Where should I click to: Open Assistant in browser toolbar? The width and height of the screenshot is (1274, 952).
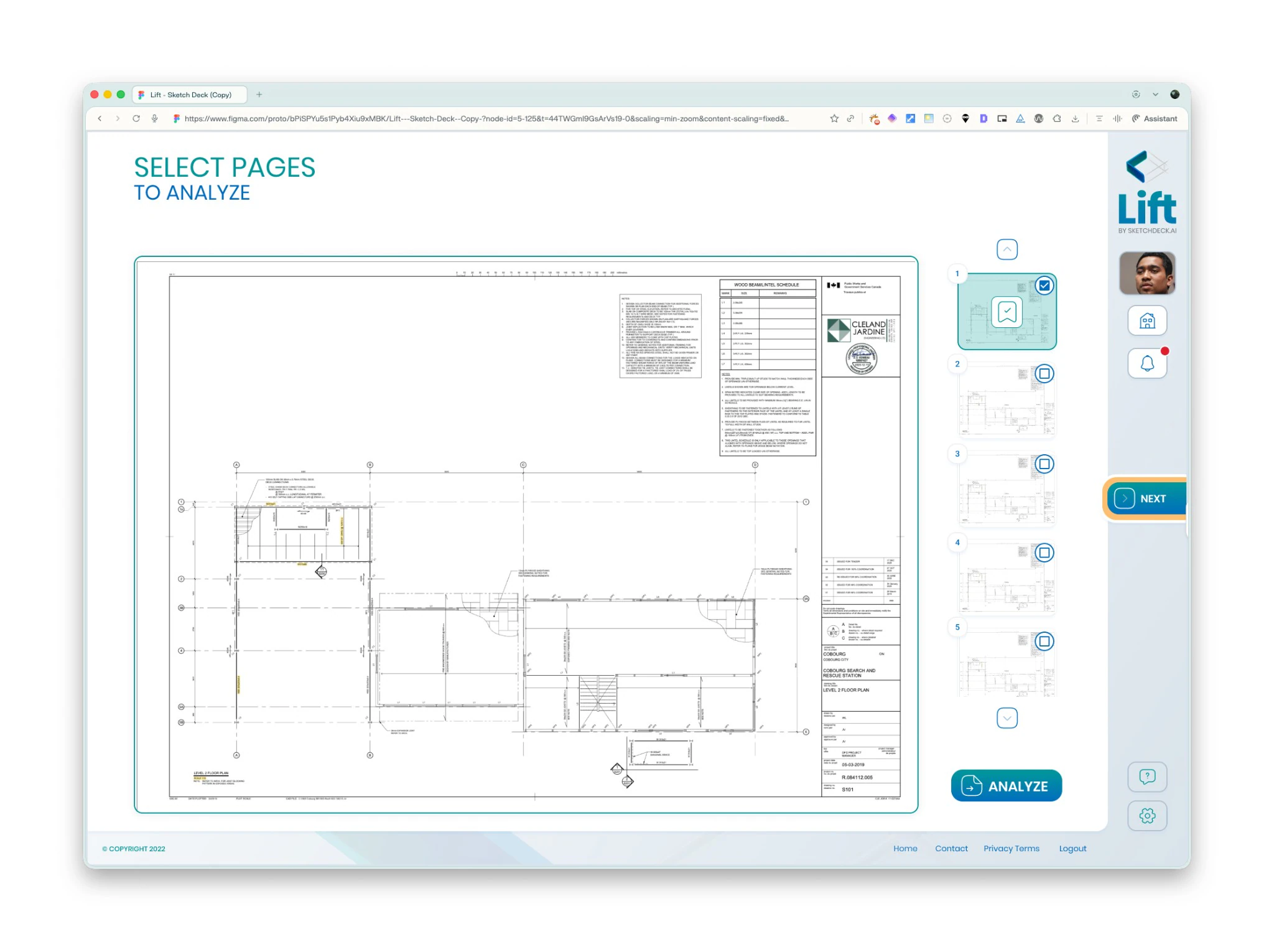(1155, 119)
